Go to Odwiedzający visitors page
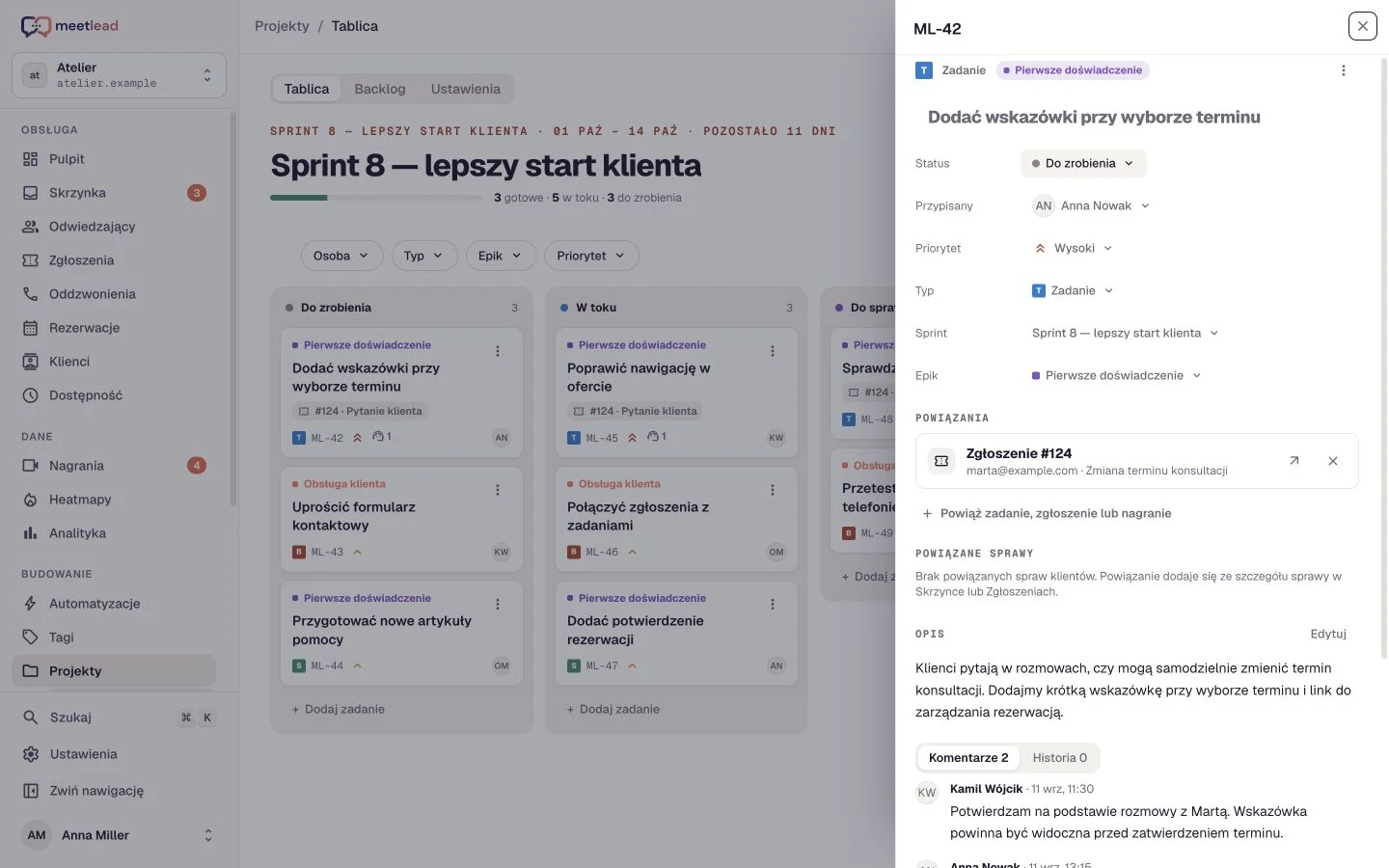Image resolution: width=1389 pixels, height=868 pixels. 114,227
